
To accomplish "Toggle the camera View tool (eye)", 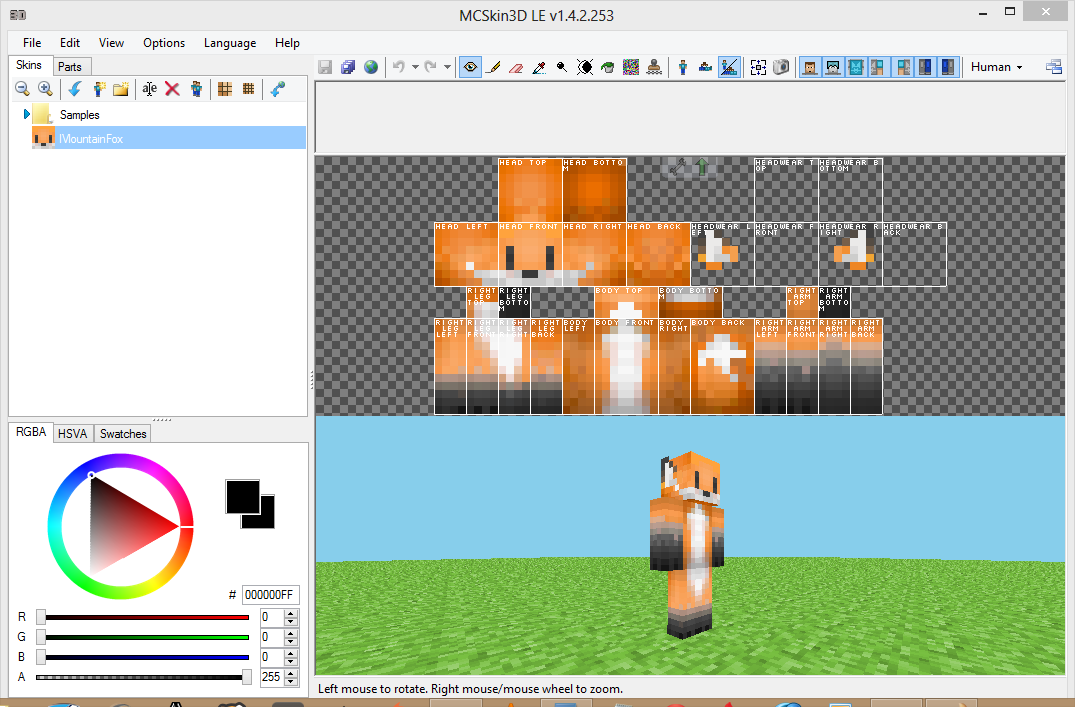I will pyautogui.click(x=469, y=67).
